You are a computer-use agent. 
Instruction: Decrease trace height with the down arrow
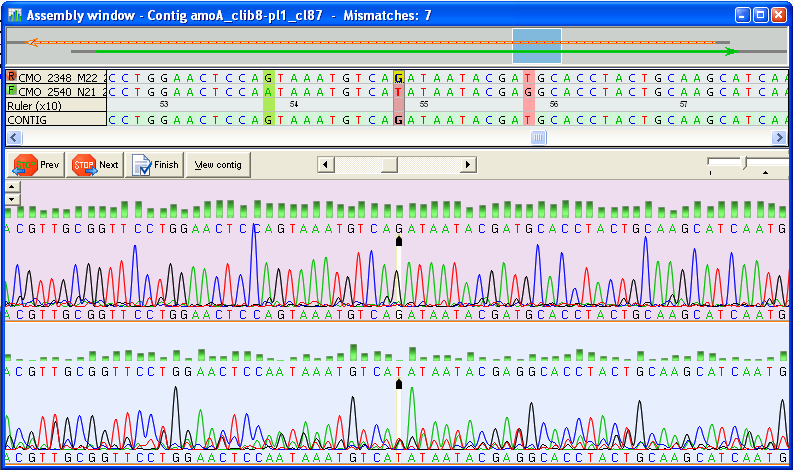pos(13,199)
